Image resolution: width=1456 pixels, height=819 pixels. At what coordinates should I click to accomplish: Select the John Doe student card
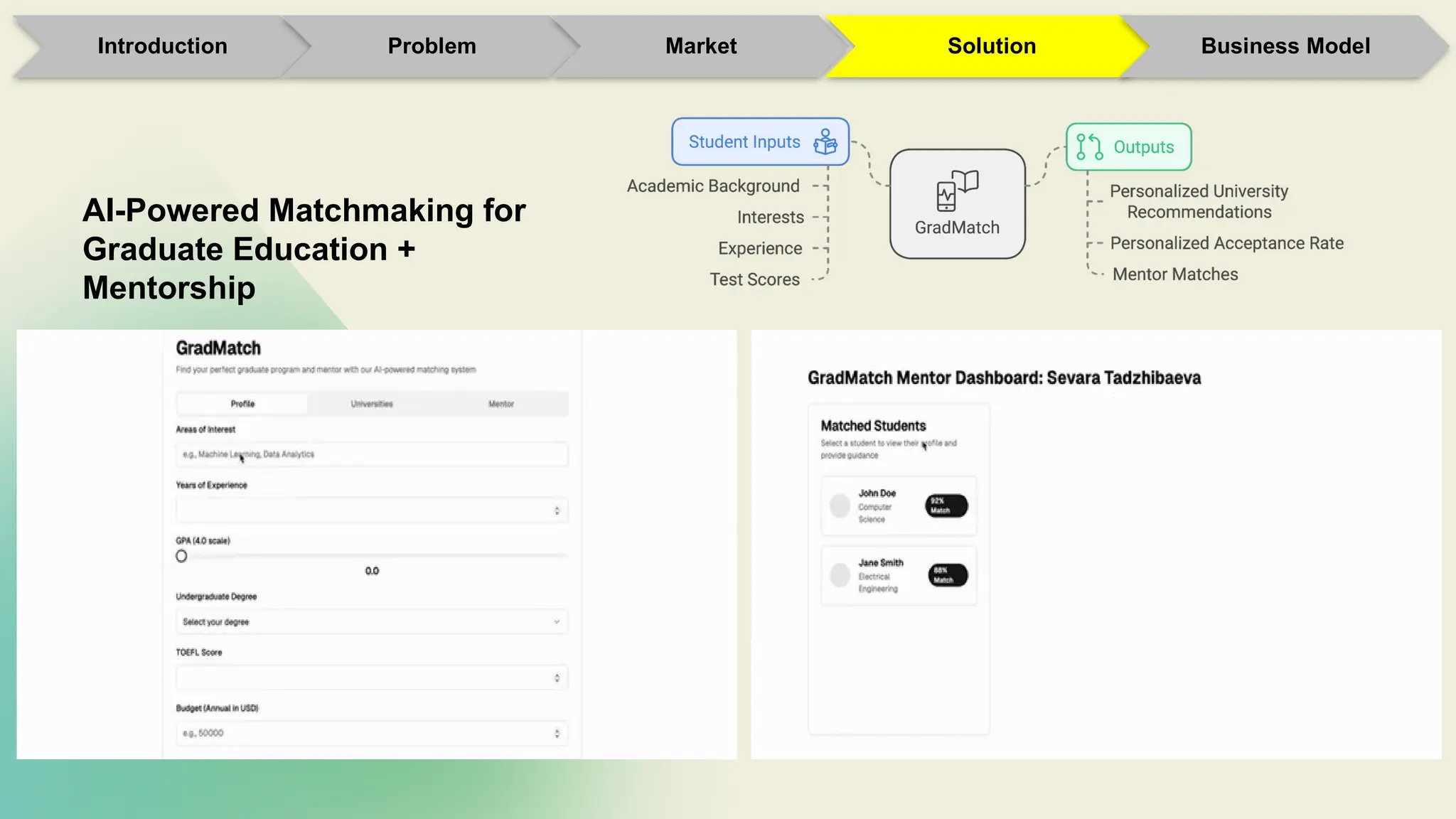(899, 505)
